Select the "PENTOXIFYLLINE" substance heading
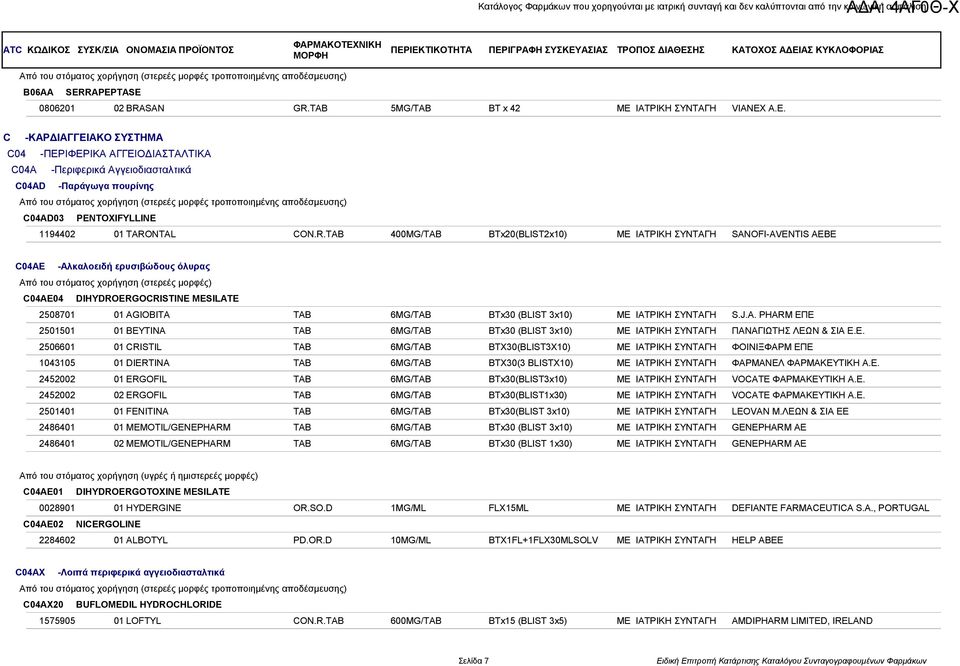Screen dimensions: 960x666 [116, 218]
